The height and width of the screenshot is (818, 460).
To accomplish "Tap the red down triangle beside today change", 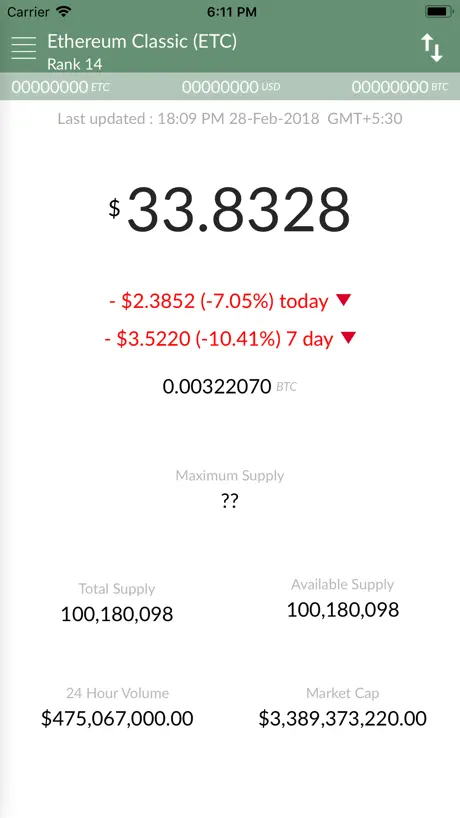I will [344, 300].
